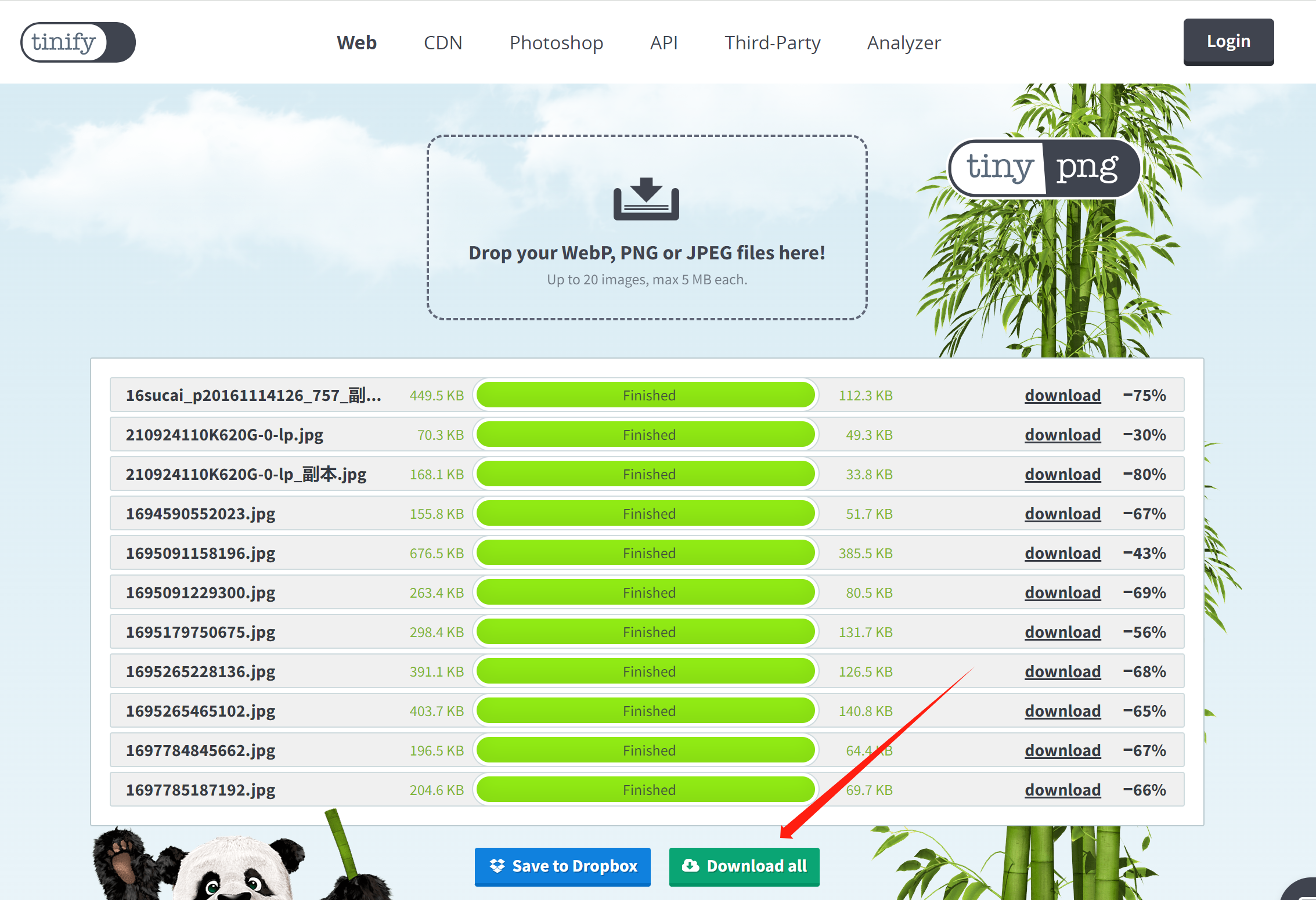Click original size 676.5 KB
This screenshot has width=1316, height=900.
[x=437, y=553]
